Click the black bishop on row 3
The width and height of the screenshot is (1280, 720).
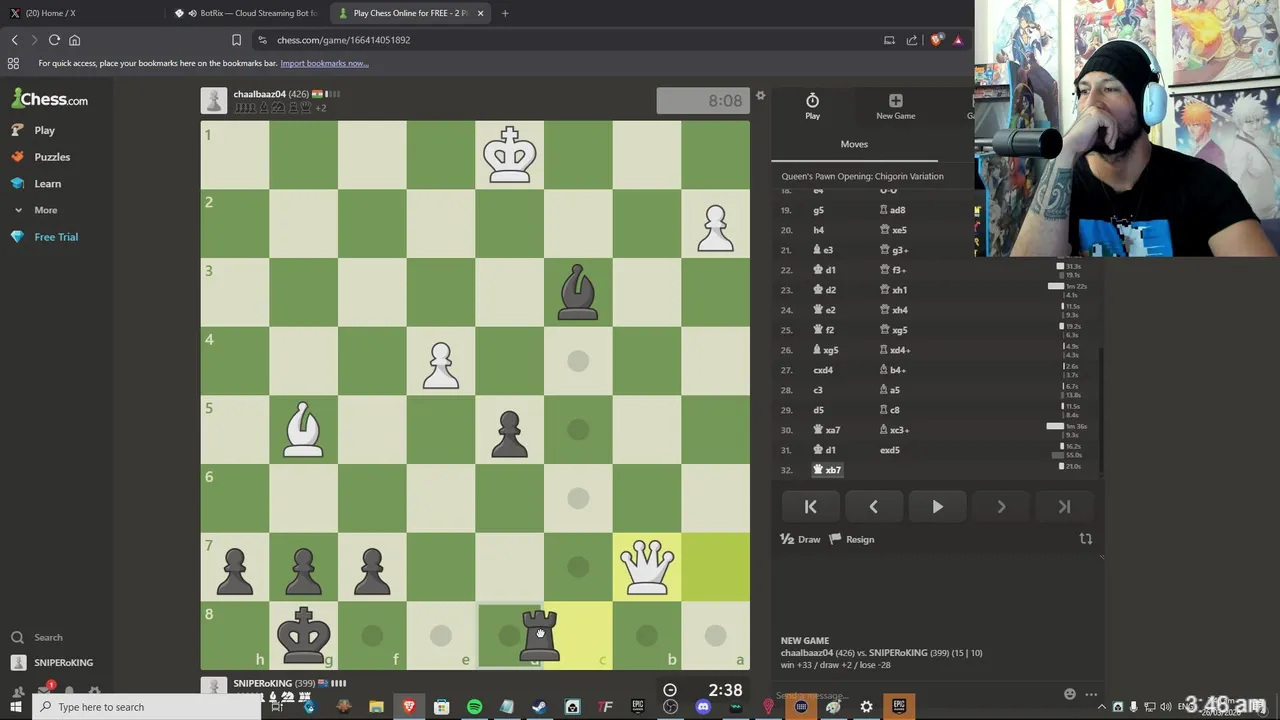point(578,292)
